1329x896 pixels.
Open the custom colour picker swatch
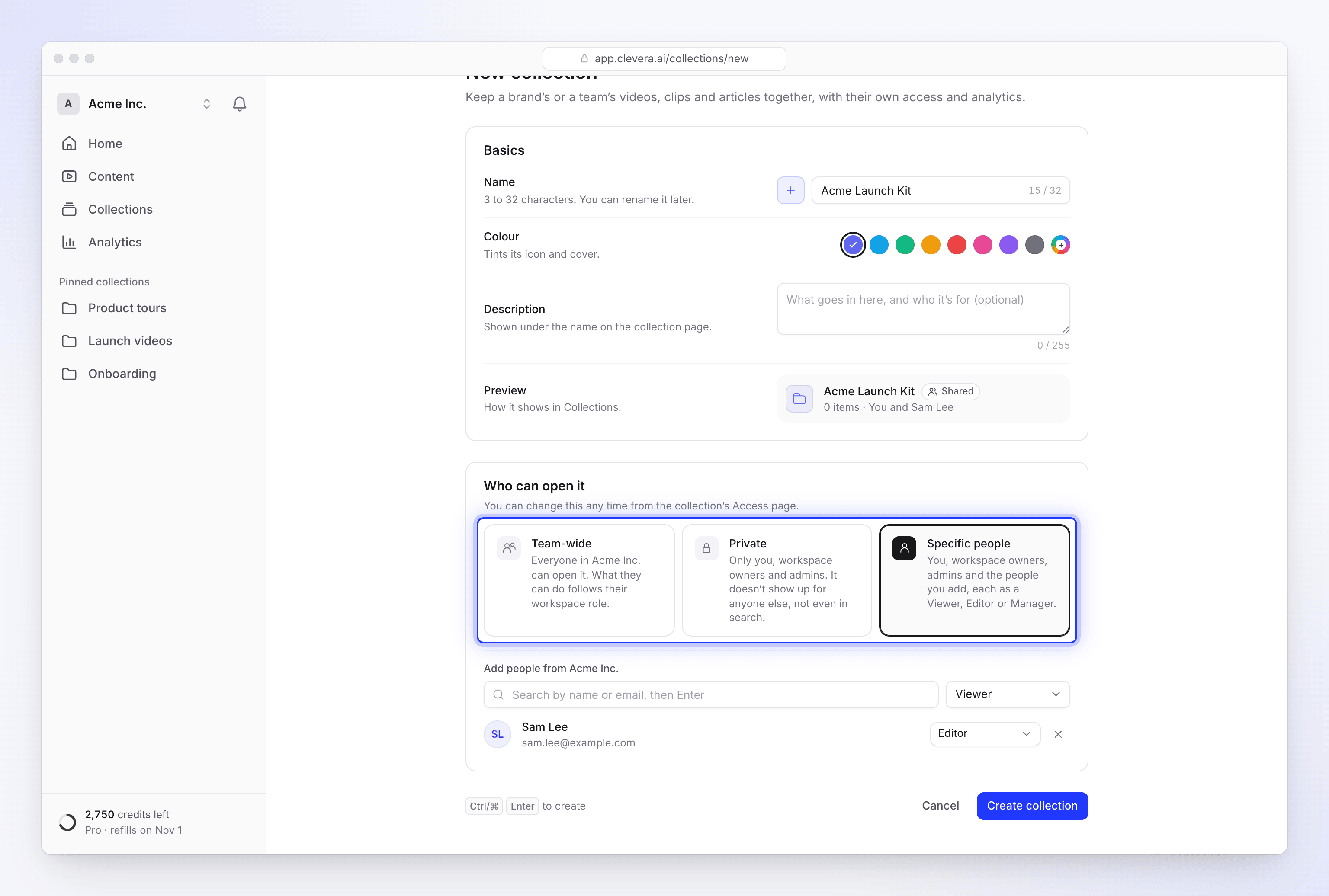1060,245
